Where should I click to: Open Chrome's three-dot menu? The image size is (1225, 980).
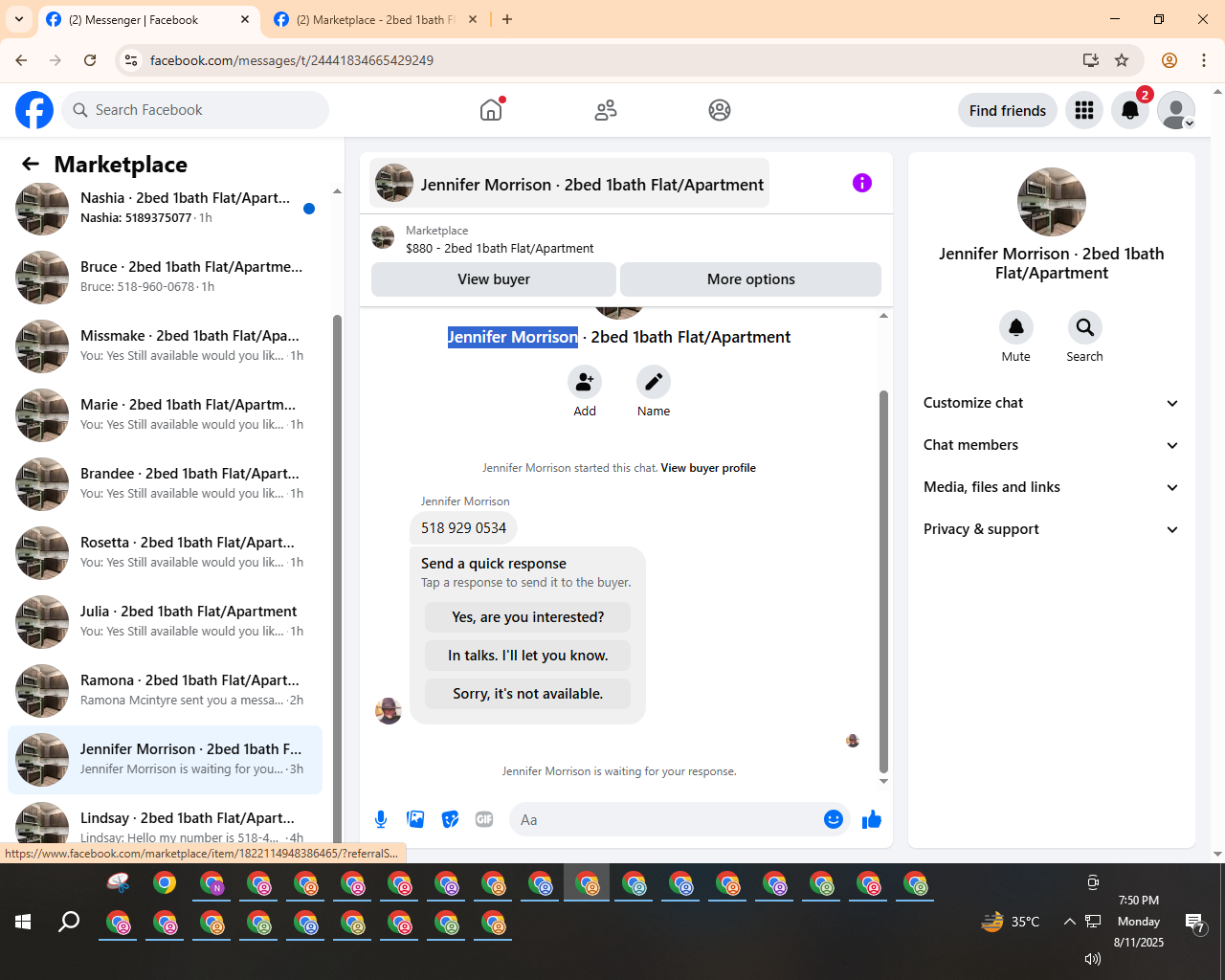tap(1204, 60)
